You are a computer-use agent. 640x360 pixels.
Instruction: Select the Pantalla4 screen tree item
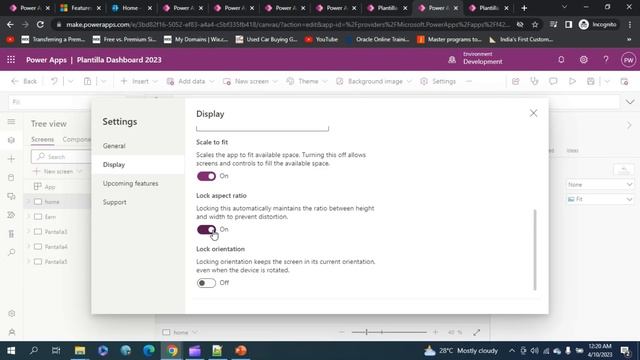click(x=56, y=247)
